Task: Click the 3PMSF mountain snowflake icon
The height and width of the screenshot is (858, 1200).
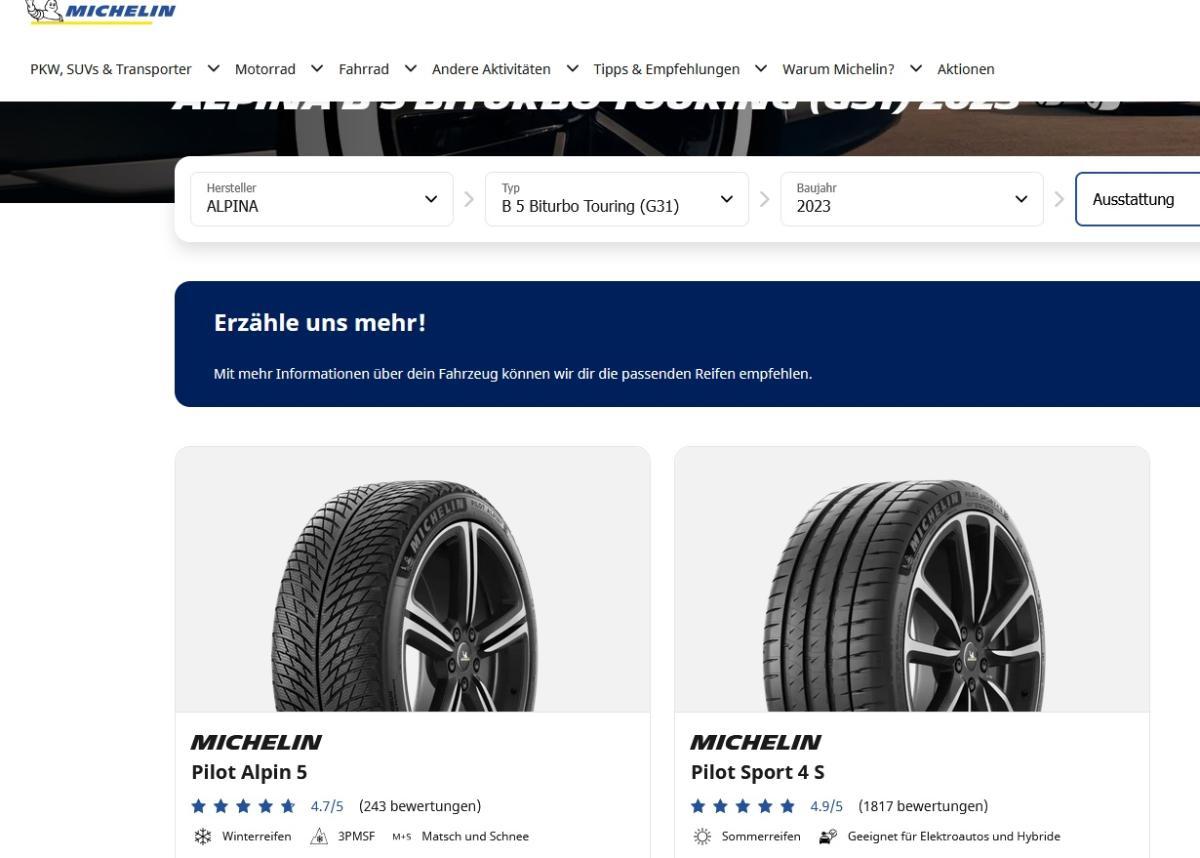Action: 320,837
